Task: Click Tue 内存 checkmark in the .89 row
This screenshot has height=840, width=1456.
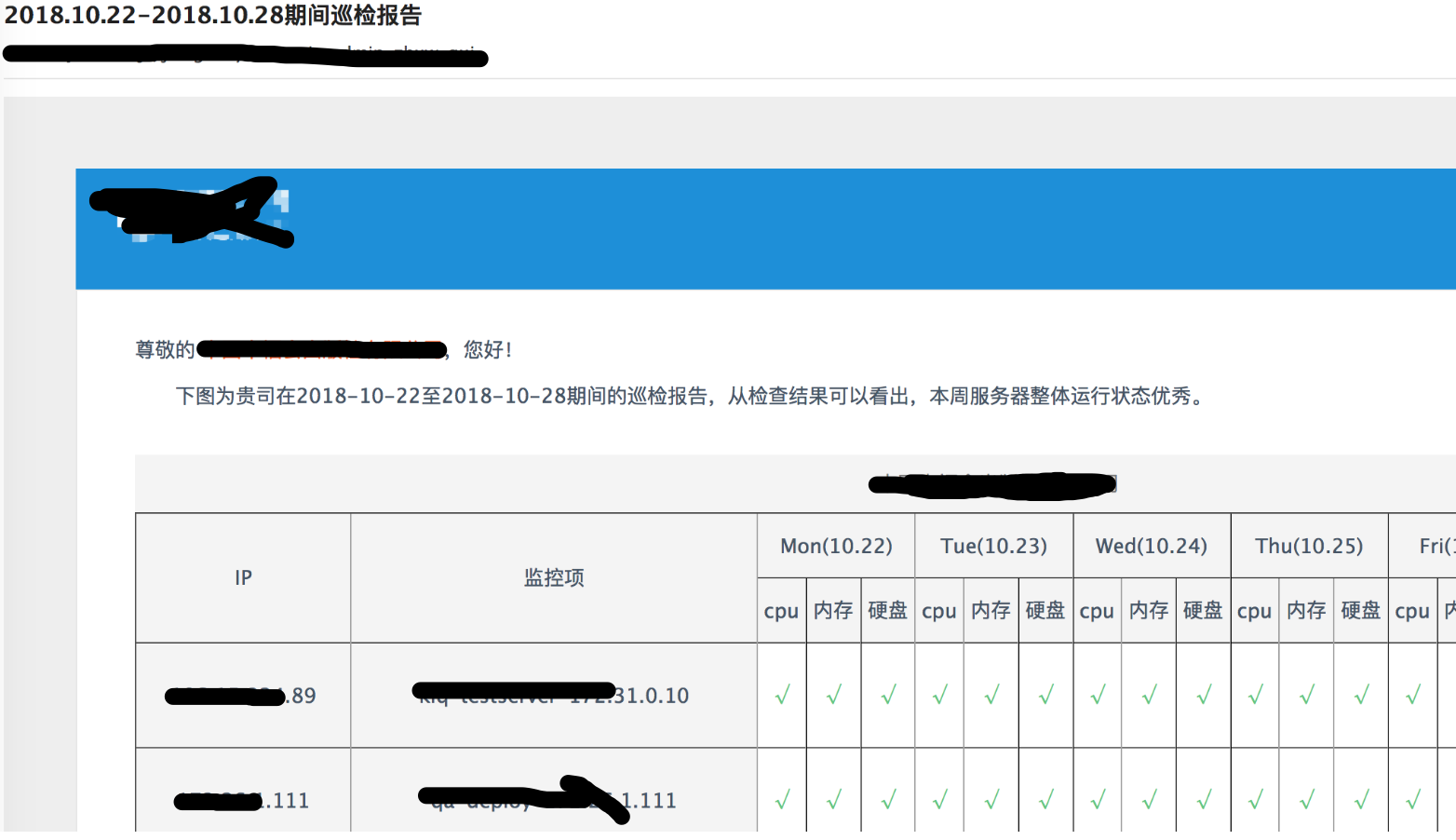Action: (x=992, y=695)
